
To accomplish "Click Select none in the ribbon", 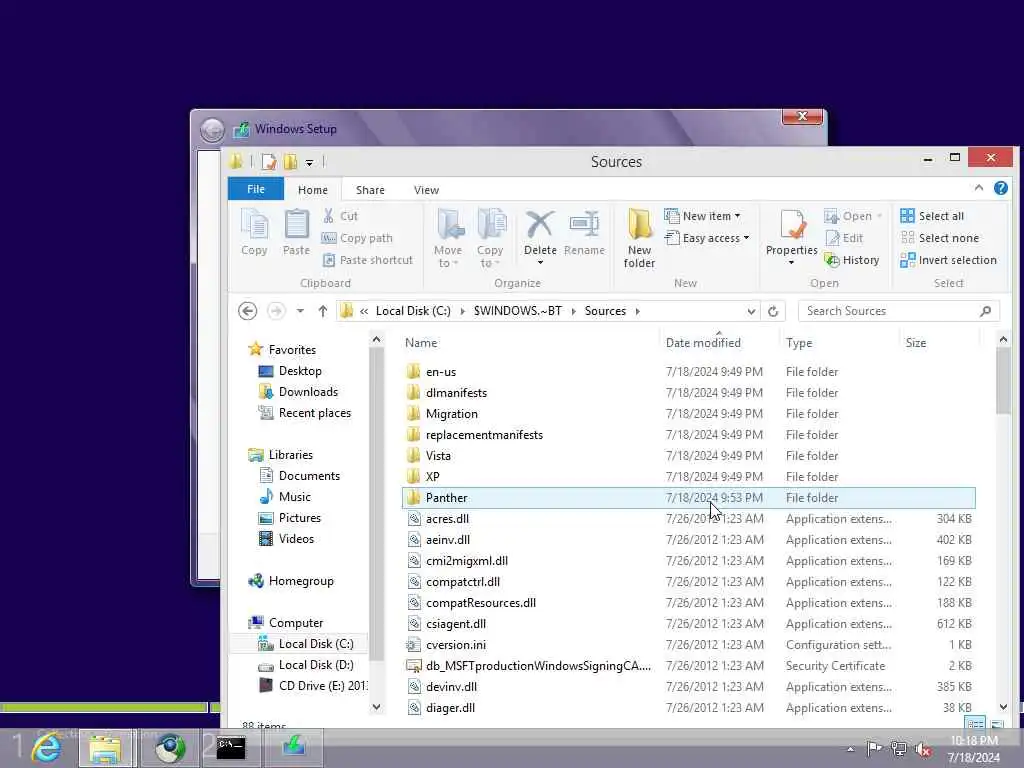I will [940, 238].
